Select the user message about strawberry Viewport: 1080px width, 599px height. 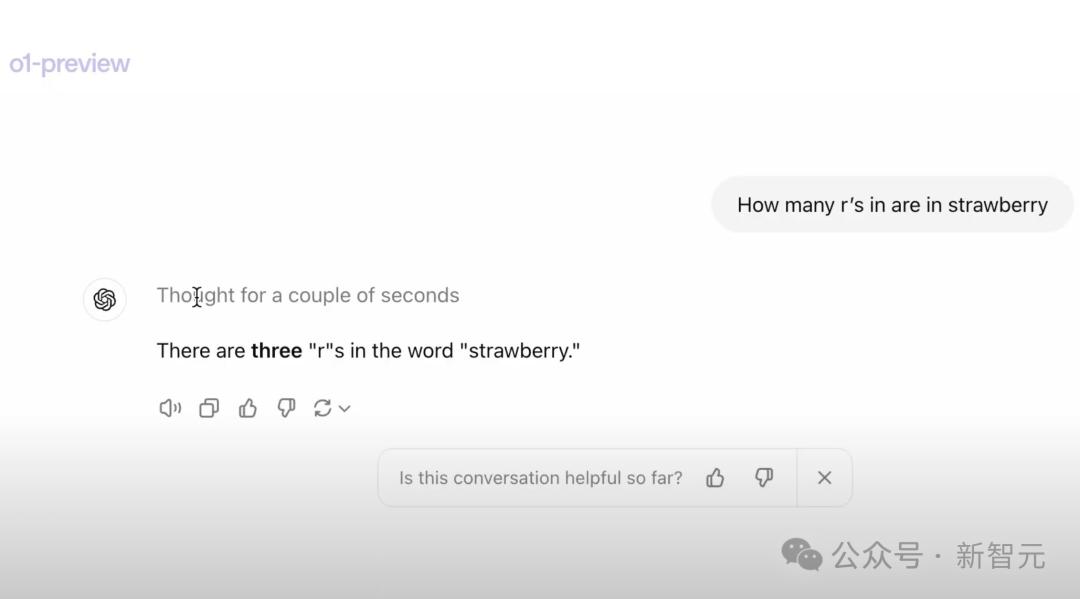coord(892,205)
